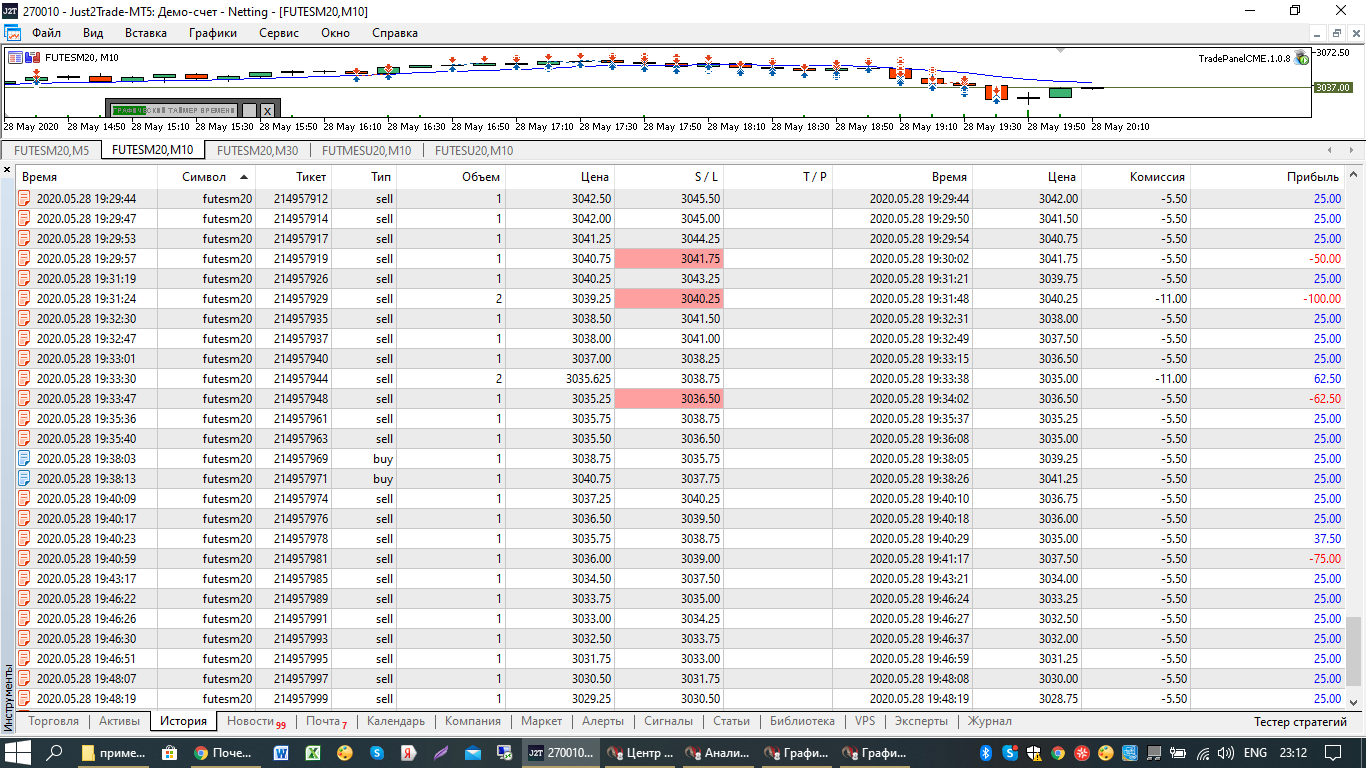Toggle the empty square button on timer widget
This screenshot has height=768, width=1366.
[249, 110]
